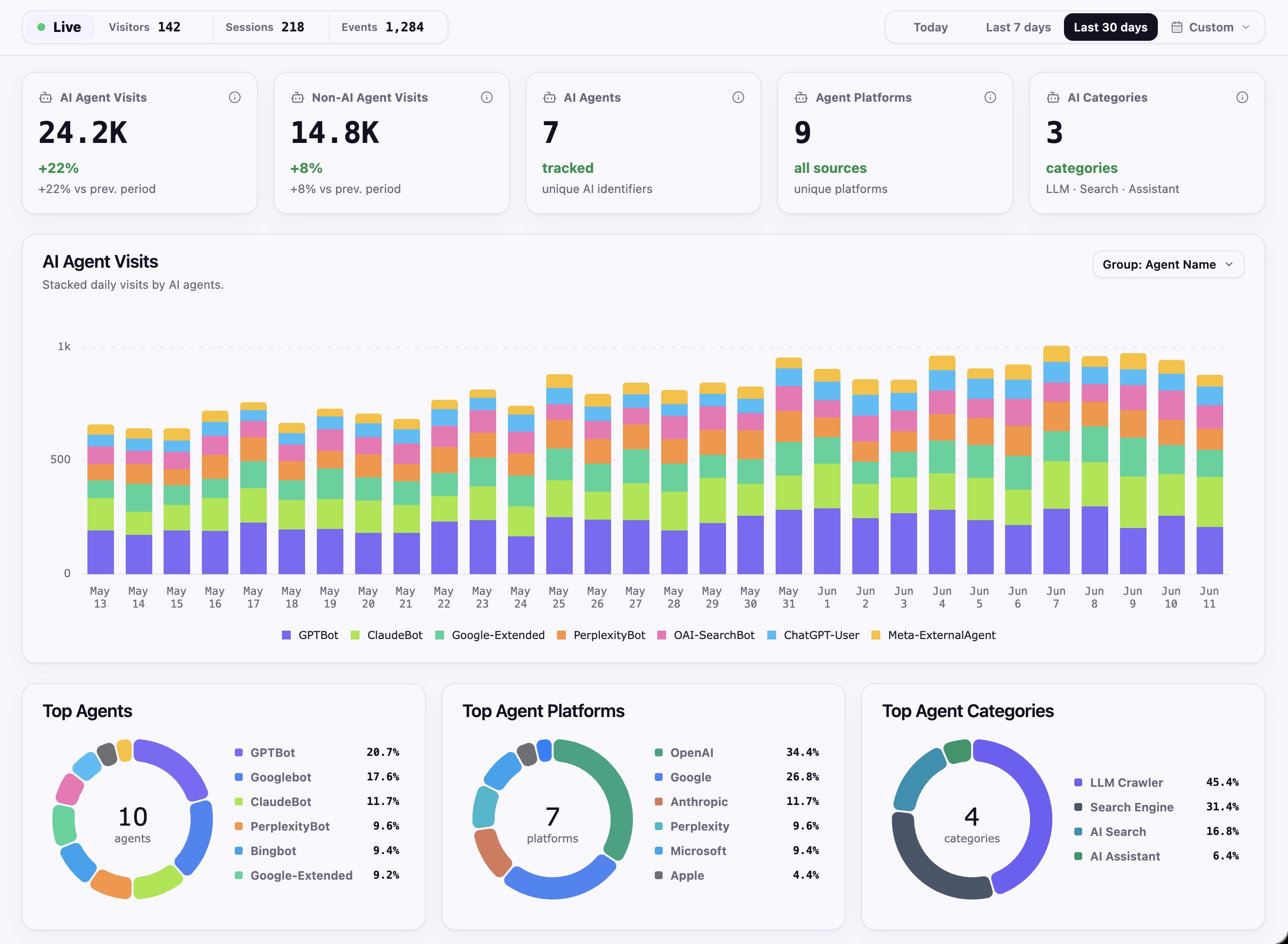The width and height of the screenshot is (1288, 944).
Task: Click the 24.2K AI Agent Visits value
Action: tap(83, 133)
